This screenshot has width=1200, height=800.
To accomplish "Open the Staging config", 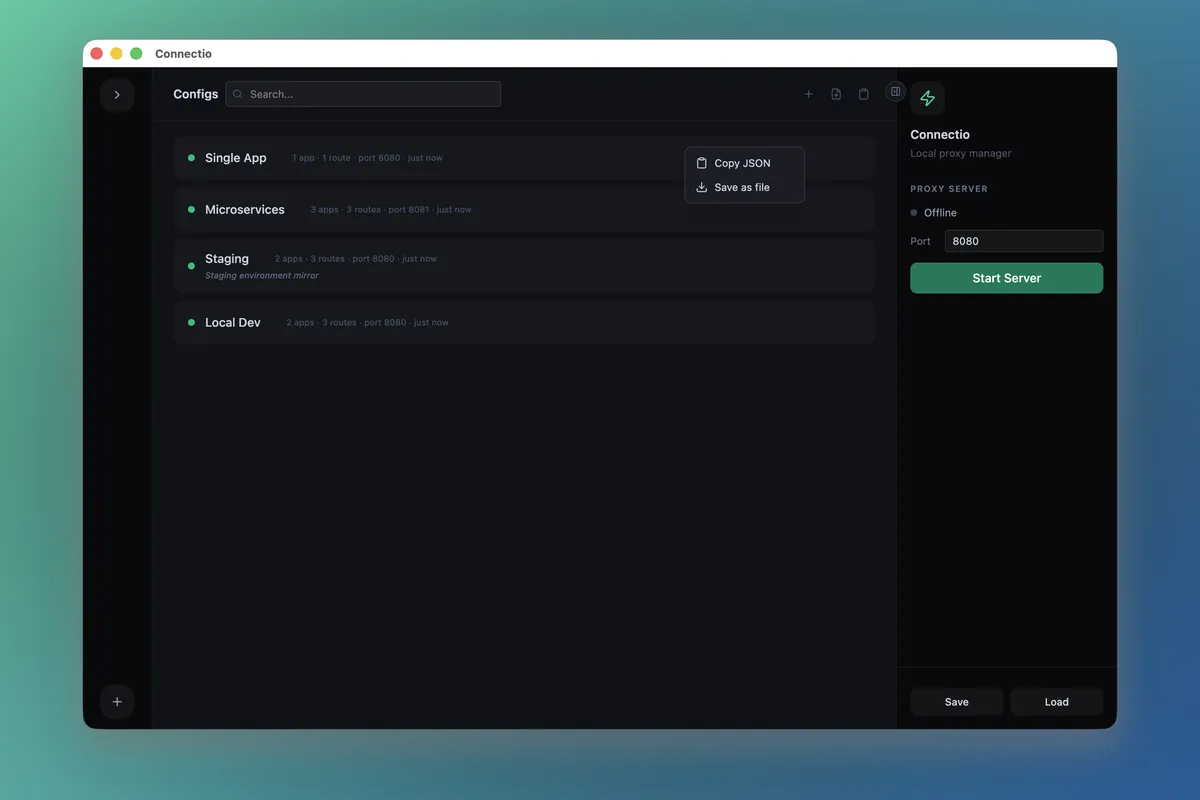I will [x=524, y=266].
